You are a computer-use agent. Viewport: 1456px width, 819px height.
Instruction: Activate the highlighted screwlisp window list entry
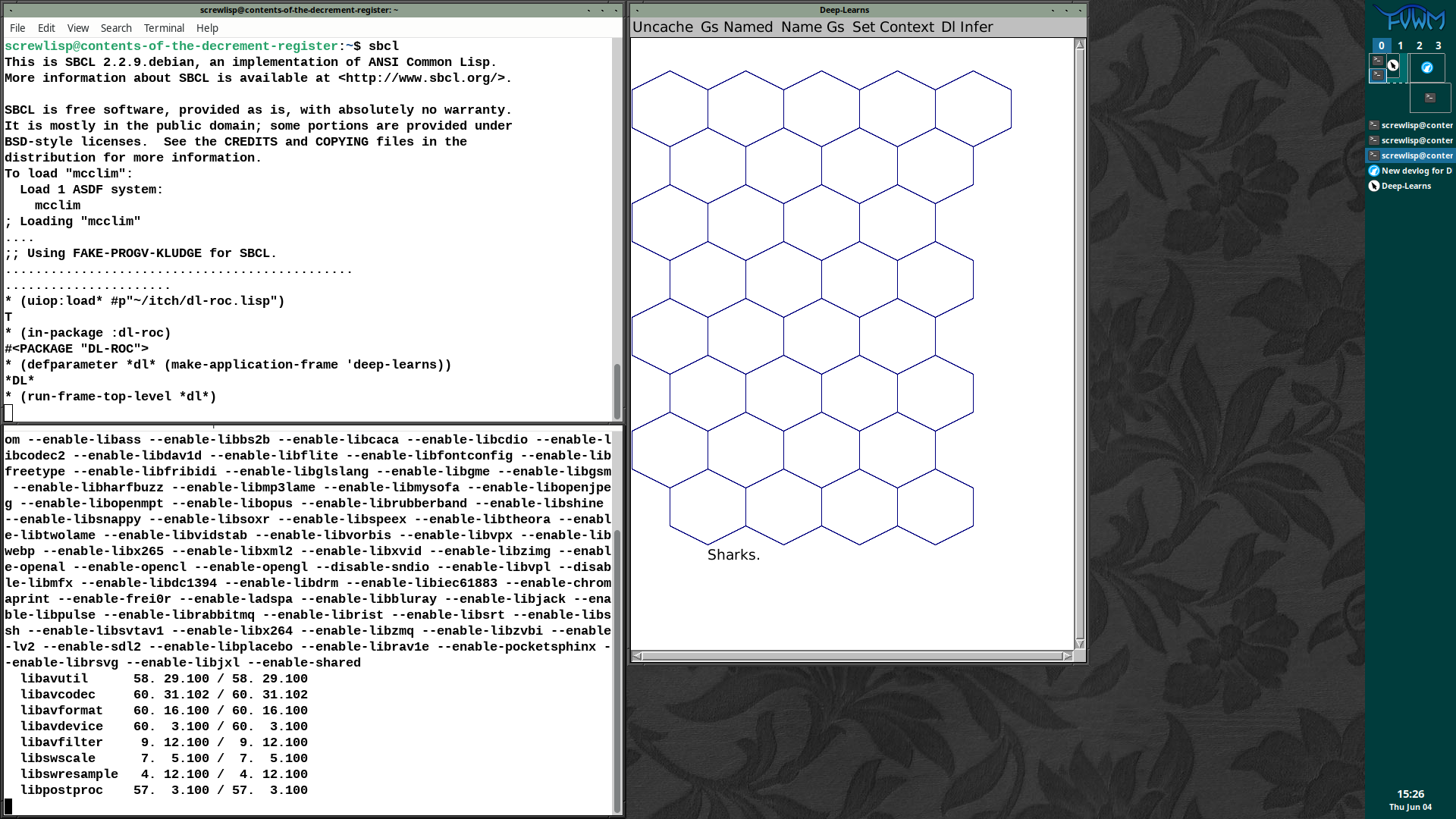1410,155
